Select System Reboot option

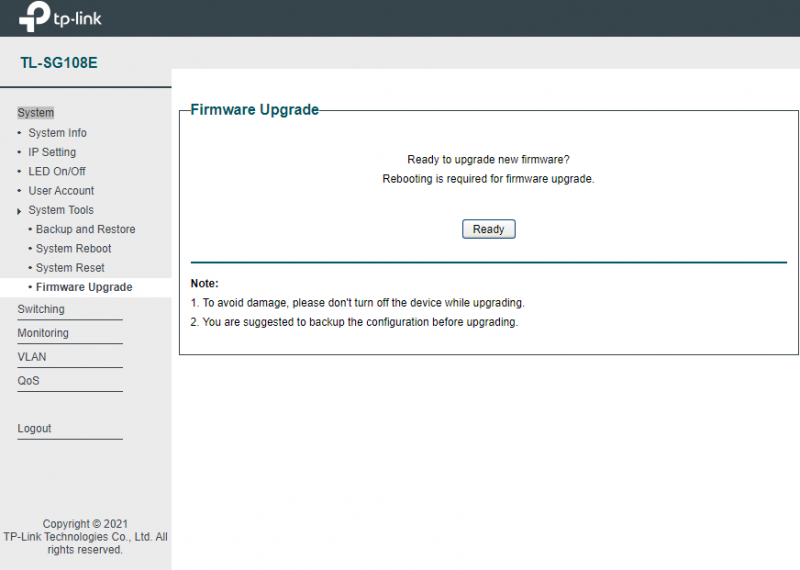point(73,248)
